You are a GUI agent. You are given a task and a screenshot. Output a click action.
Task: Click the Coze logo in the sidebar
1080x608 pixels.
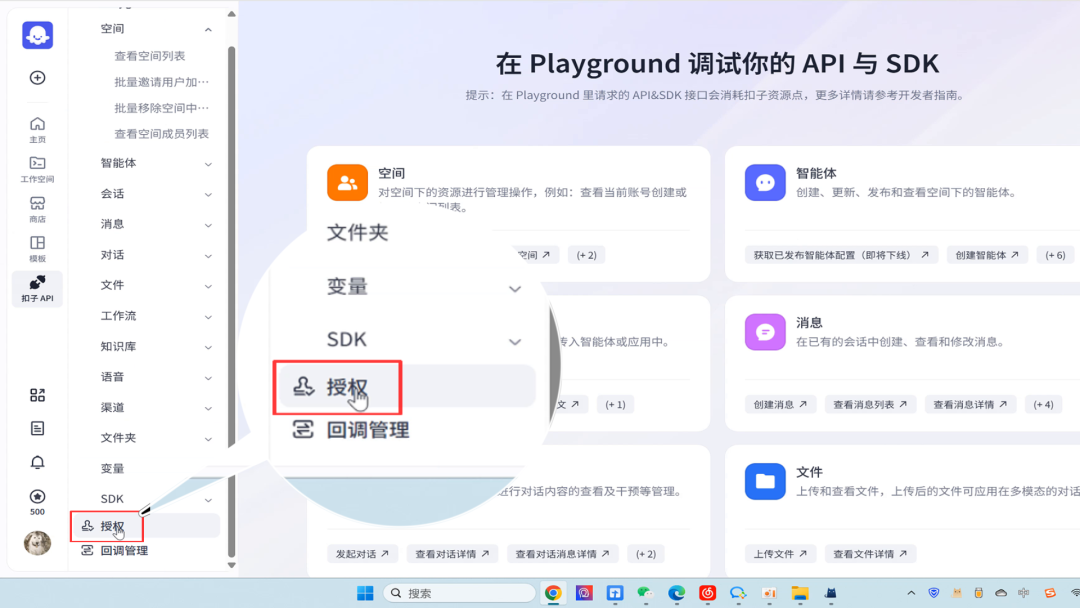[37, 34]
